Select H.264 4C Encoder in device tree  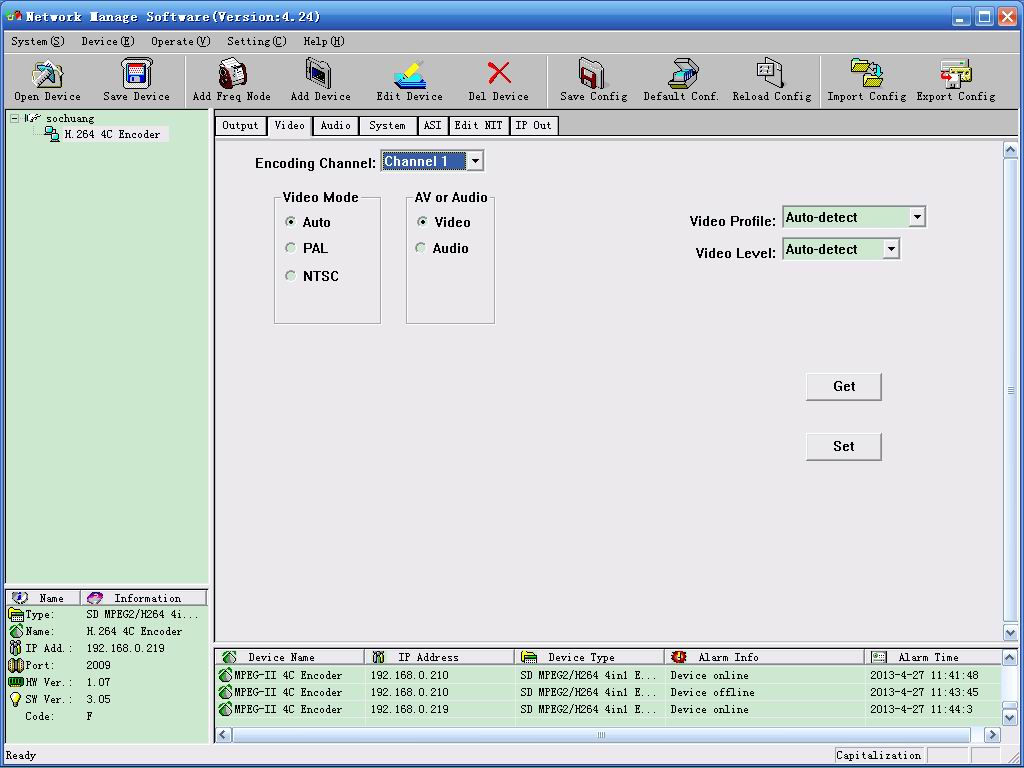[112, 135]
